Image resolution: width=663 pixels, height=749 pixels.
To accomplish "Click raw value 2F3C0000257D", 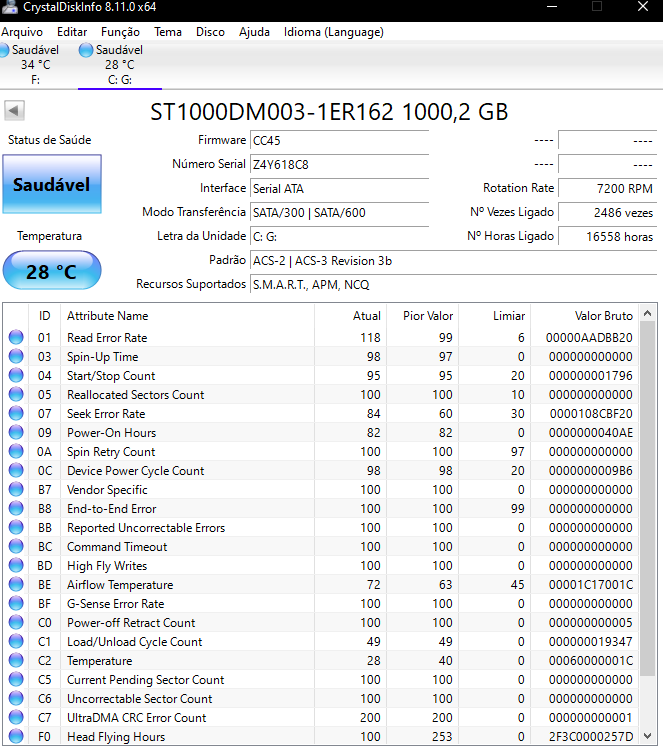I will coord(591,737).
